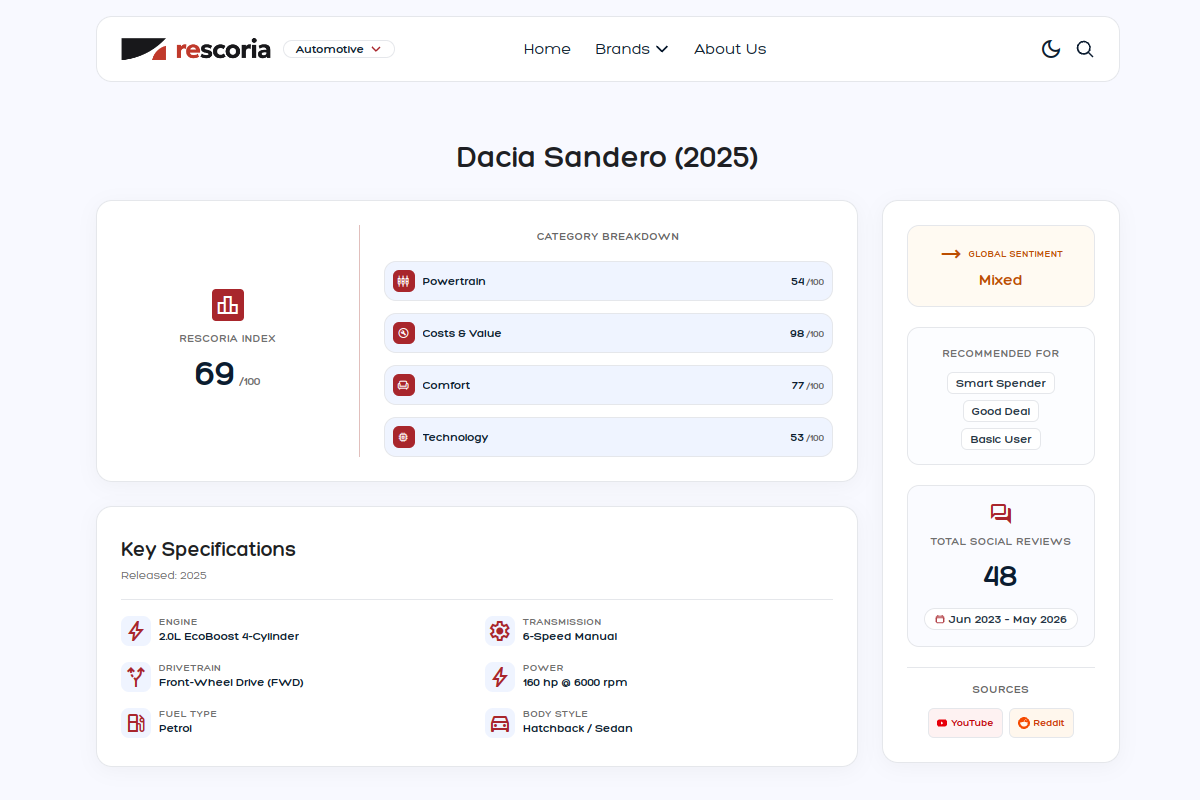Screen dimensions: 1200x800
Task: Click Front-Wheel Drive (FWD) value
Action: coord(231,682)
